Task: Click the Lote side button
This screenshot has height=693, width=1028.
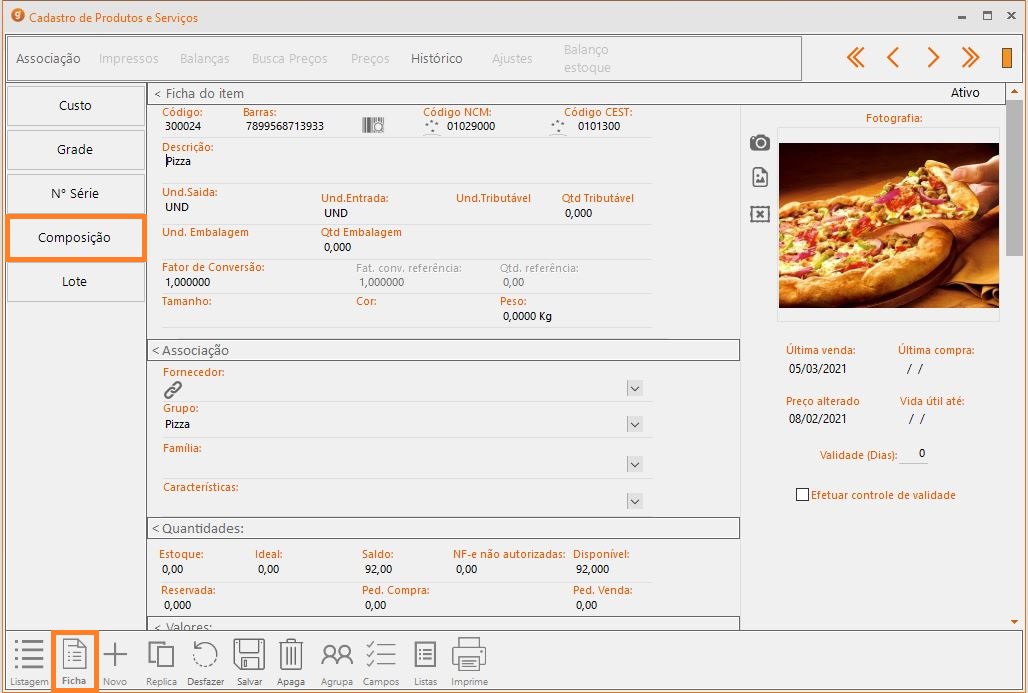Action: (x=75, y=281)
